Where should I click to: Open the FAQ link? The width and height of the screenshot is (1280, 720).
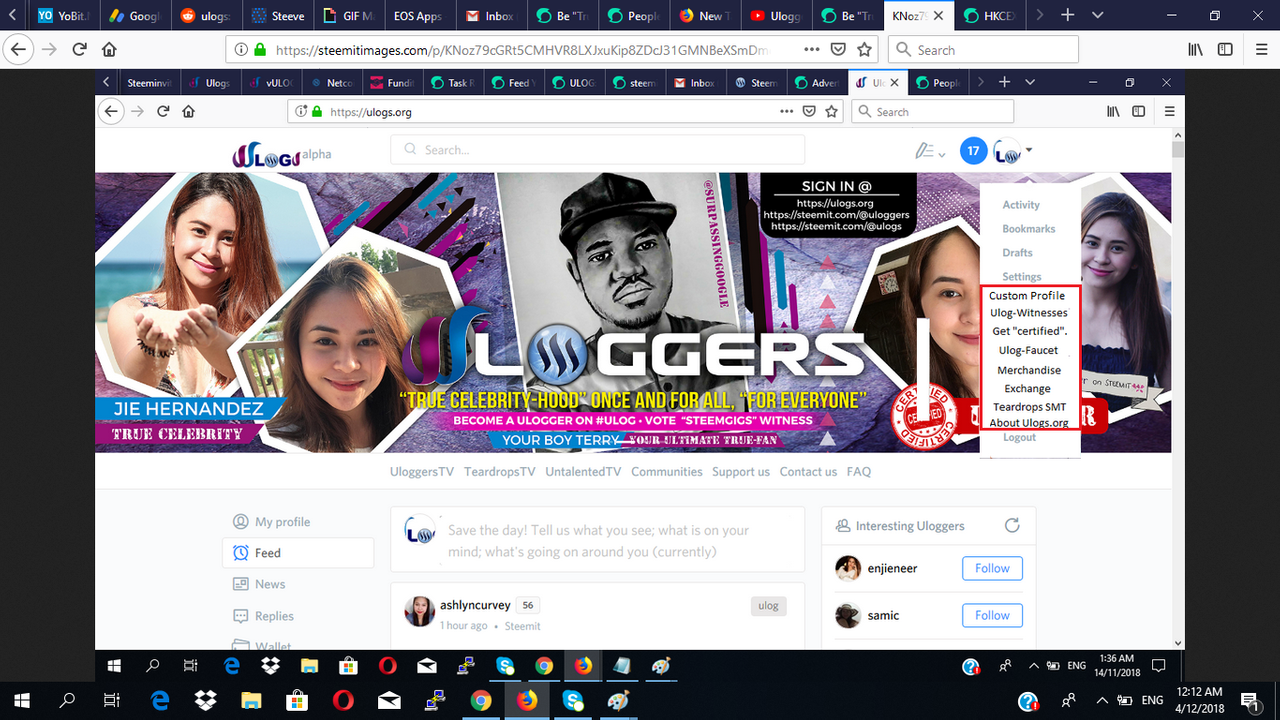click(859, 472)
